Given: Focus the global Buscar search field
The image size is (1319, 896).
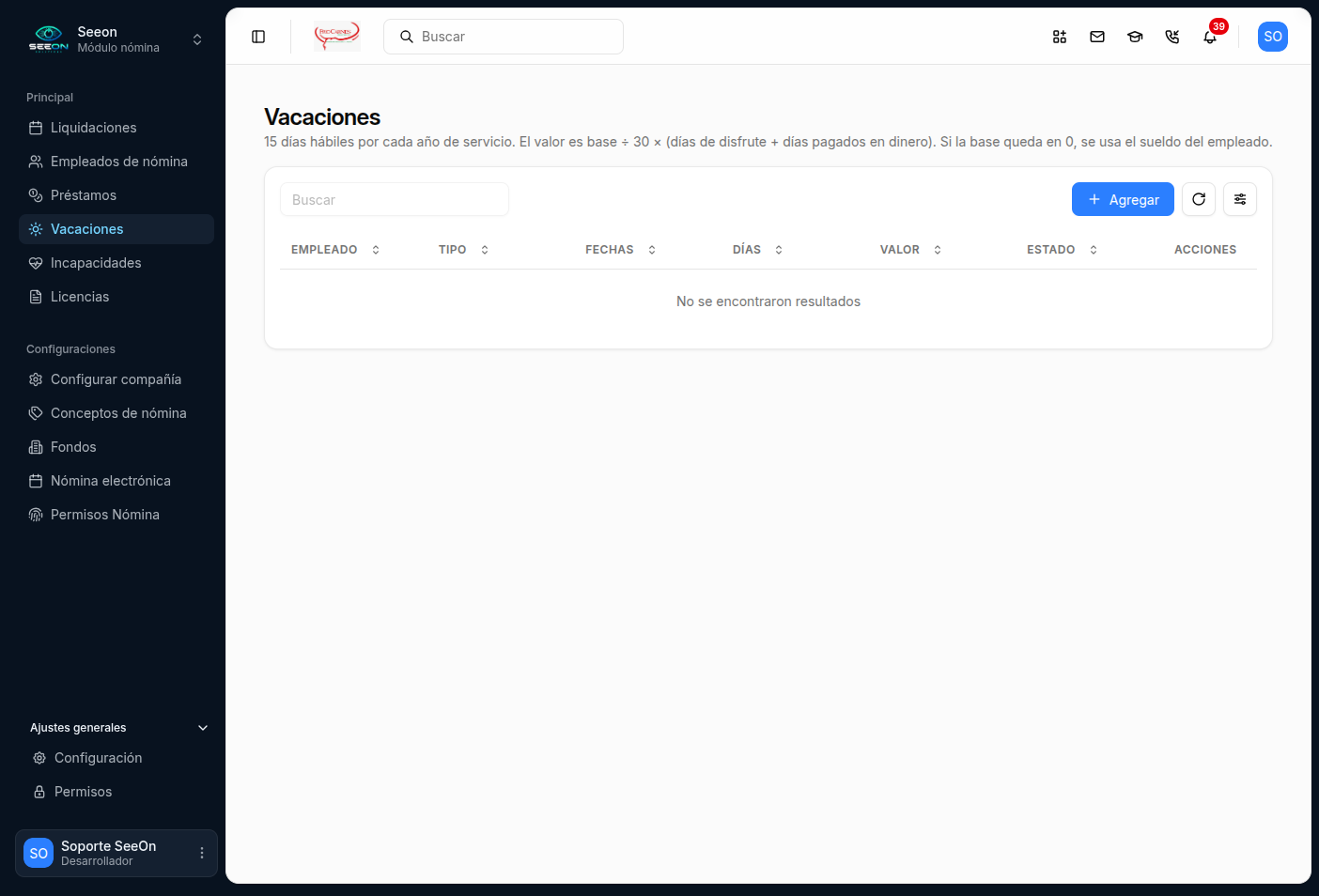Looking at the screenshot, I should [504, 37].
